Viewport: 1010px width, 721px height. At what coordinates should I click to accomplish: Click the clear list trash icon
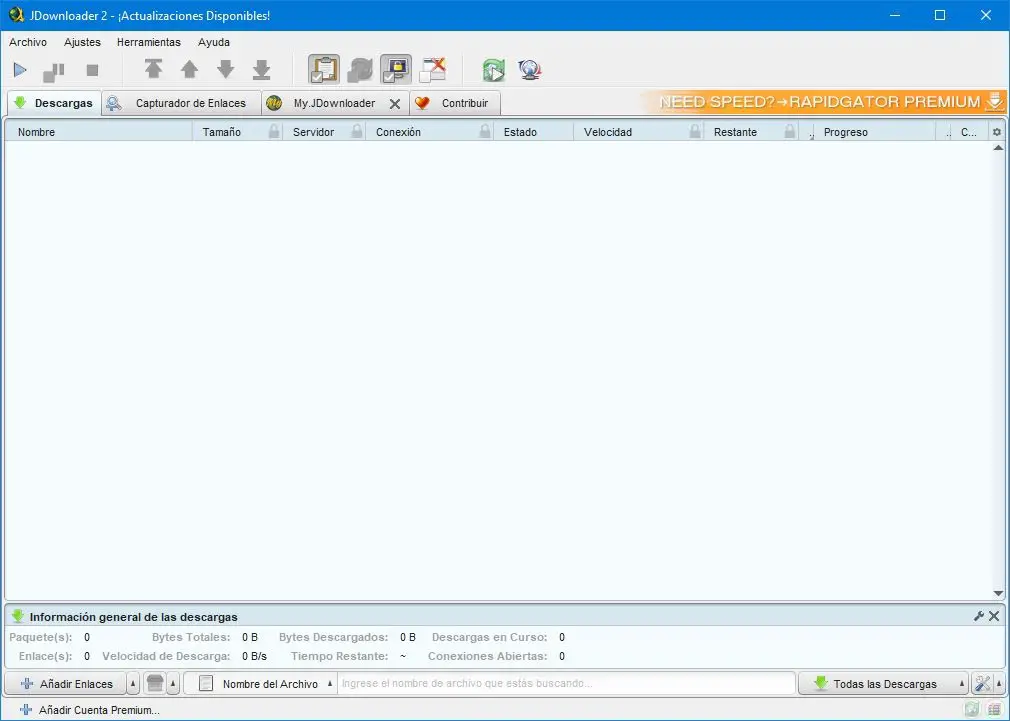155,684
